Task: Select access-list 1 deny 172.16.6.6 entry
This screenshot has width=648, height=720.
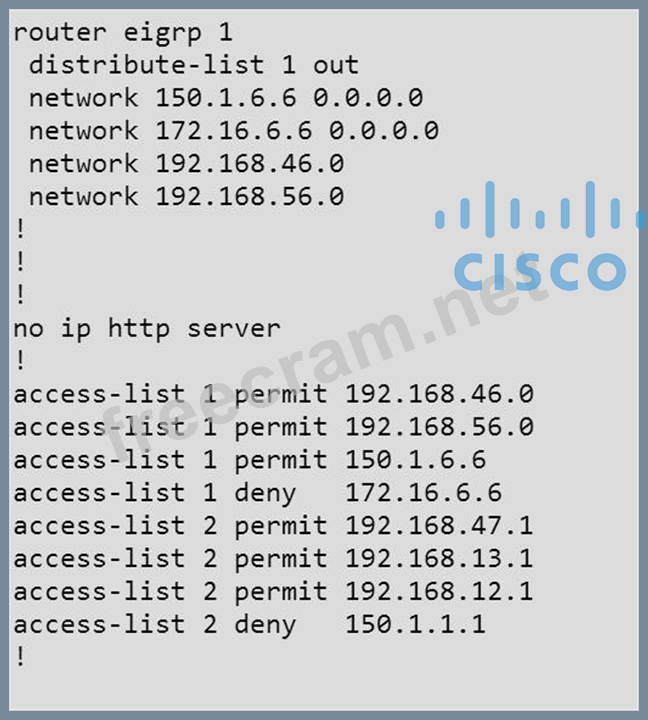Action: pyautogui.click(x=257, y=492)
